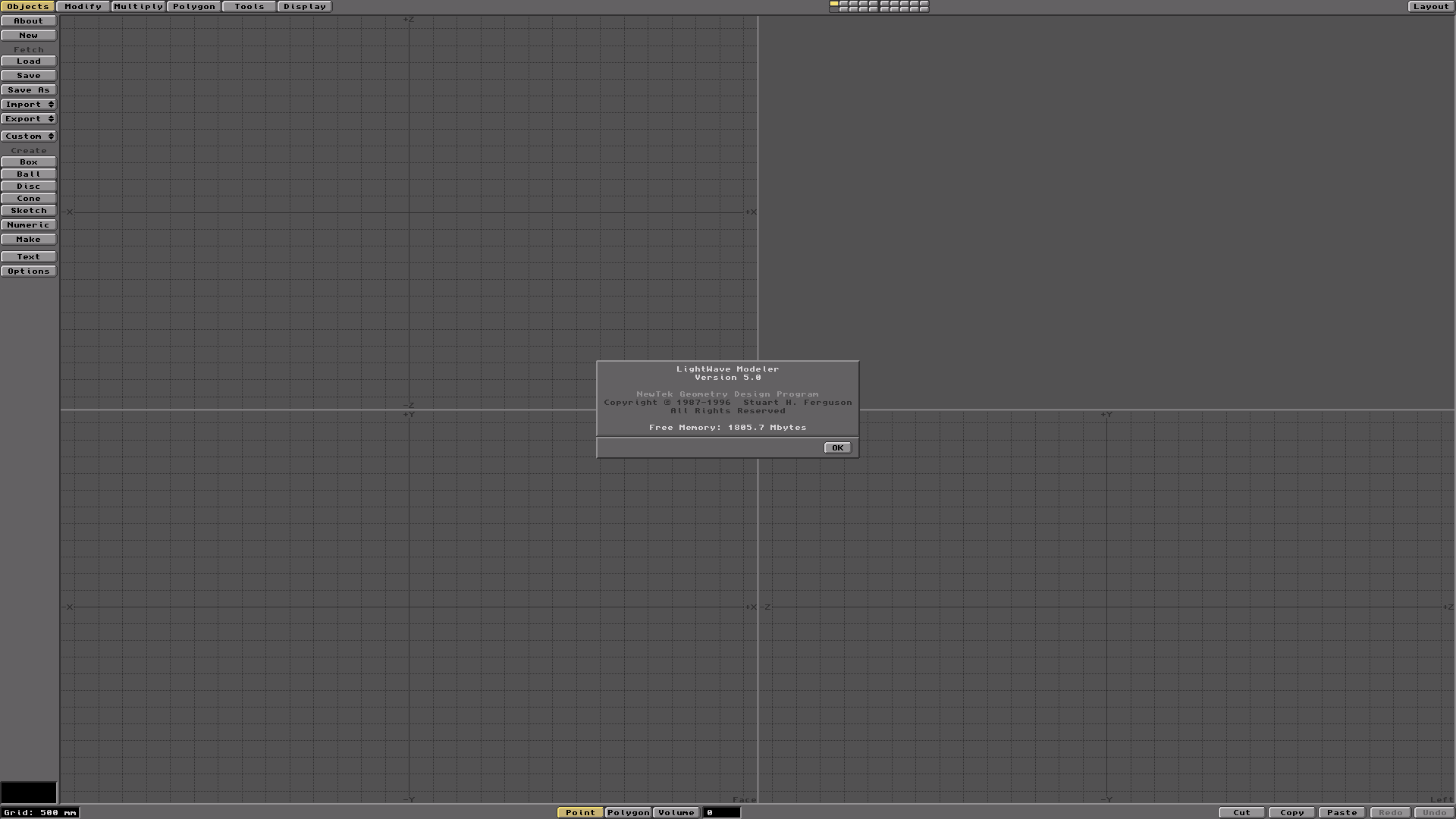The width and height of the screenshot is (1456, 819).
Task: Select the Cone creation tool
Action: coord(28,198)
